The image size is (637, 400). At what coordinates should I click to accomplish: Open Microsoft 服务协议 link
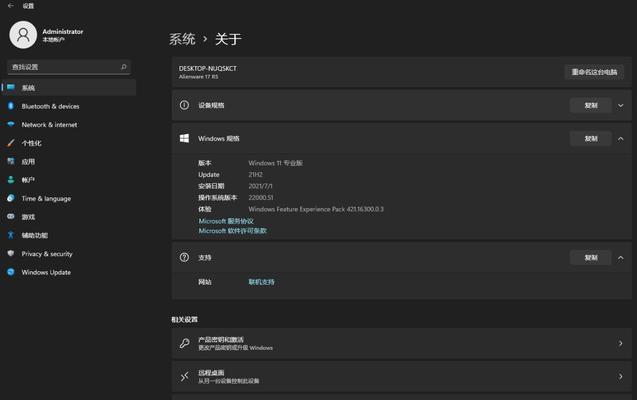(x=226, y=221)
